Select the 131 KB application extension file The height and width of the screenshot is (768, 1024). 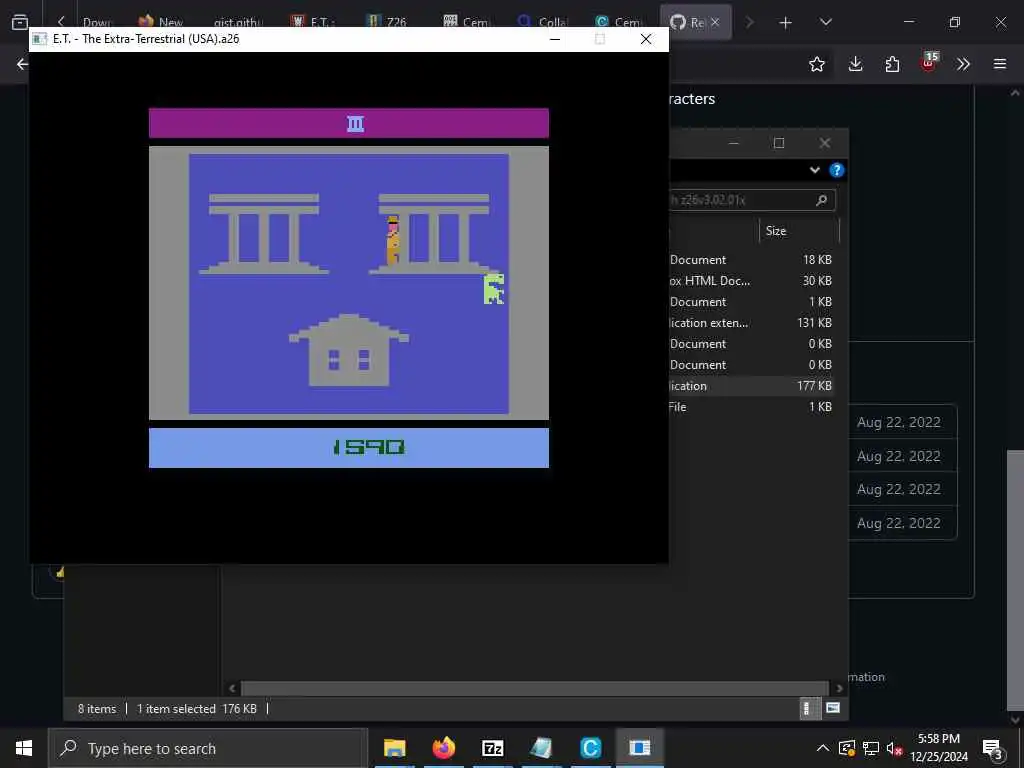click(x=751, y=323)
